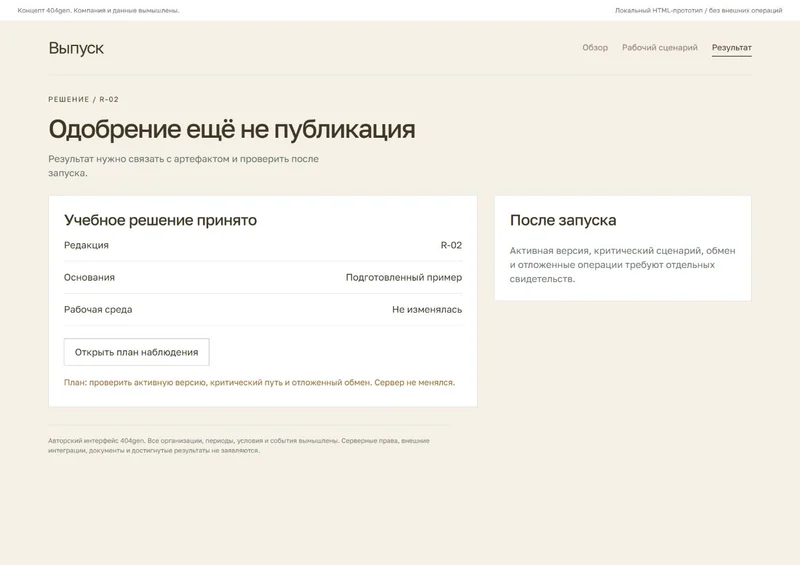Click the Основания row label
Screen dimensions: 800x565
[89, 277]
